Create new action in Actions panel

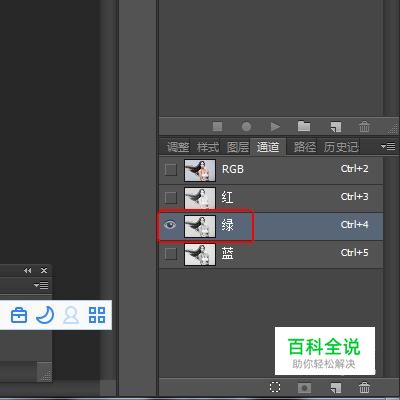[336, 127]
